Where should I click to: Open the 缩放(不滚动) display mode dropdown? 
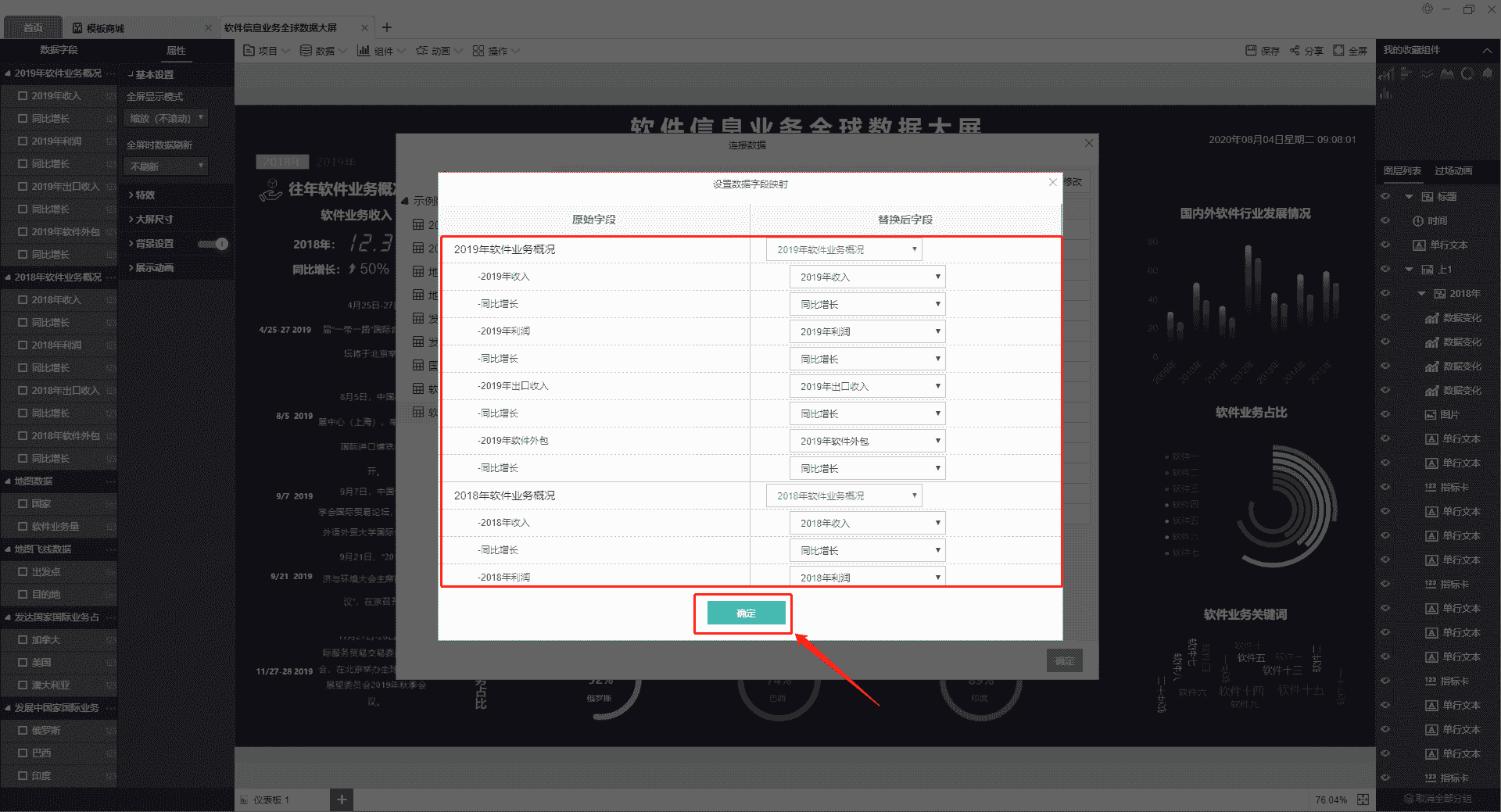point(167,119)
